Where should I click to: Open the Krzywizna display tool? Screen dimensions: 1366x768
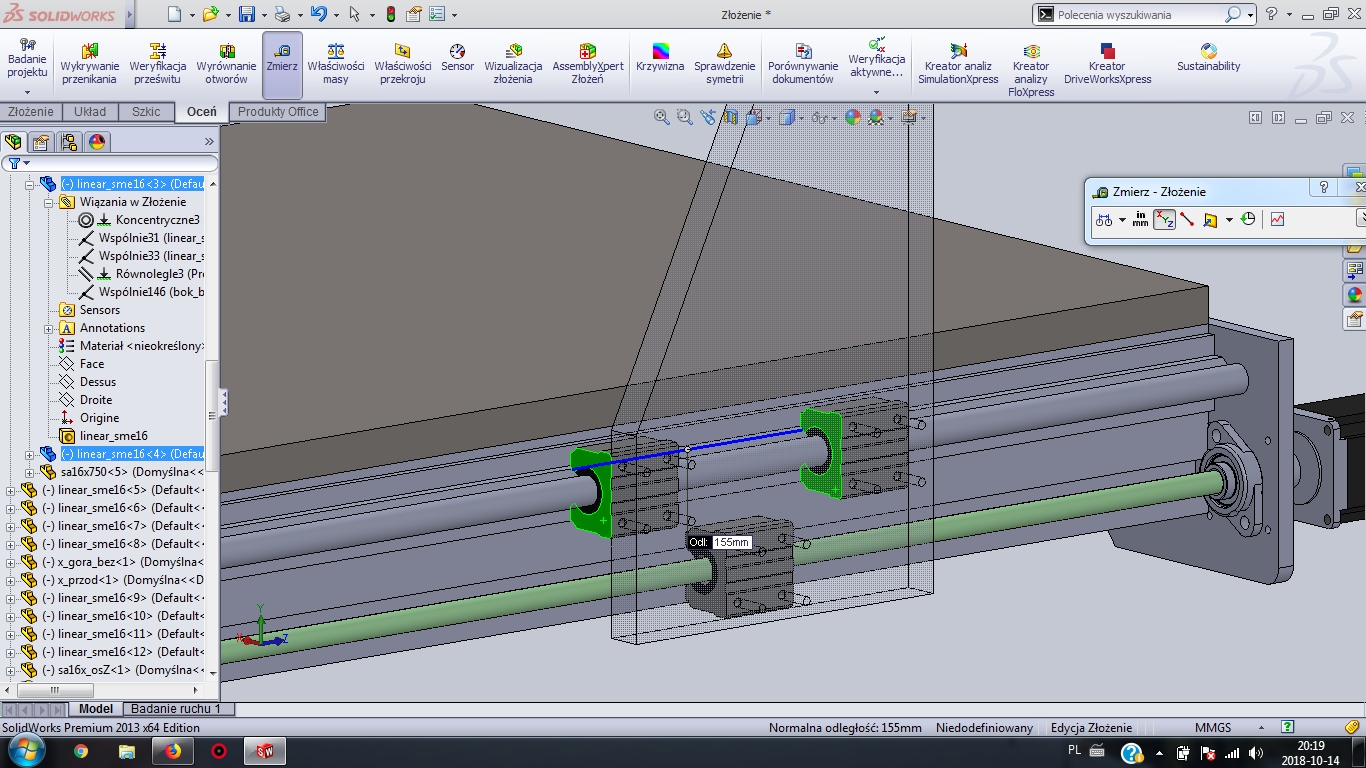coord(660,58)
